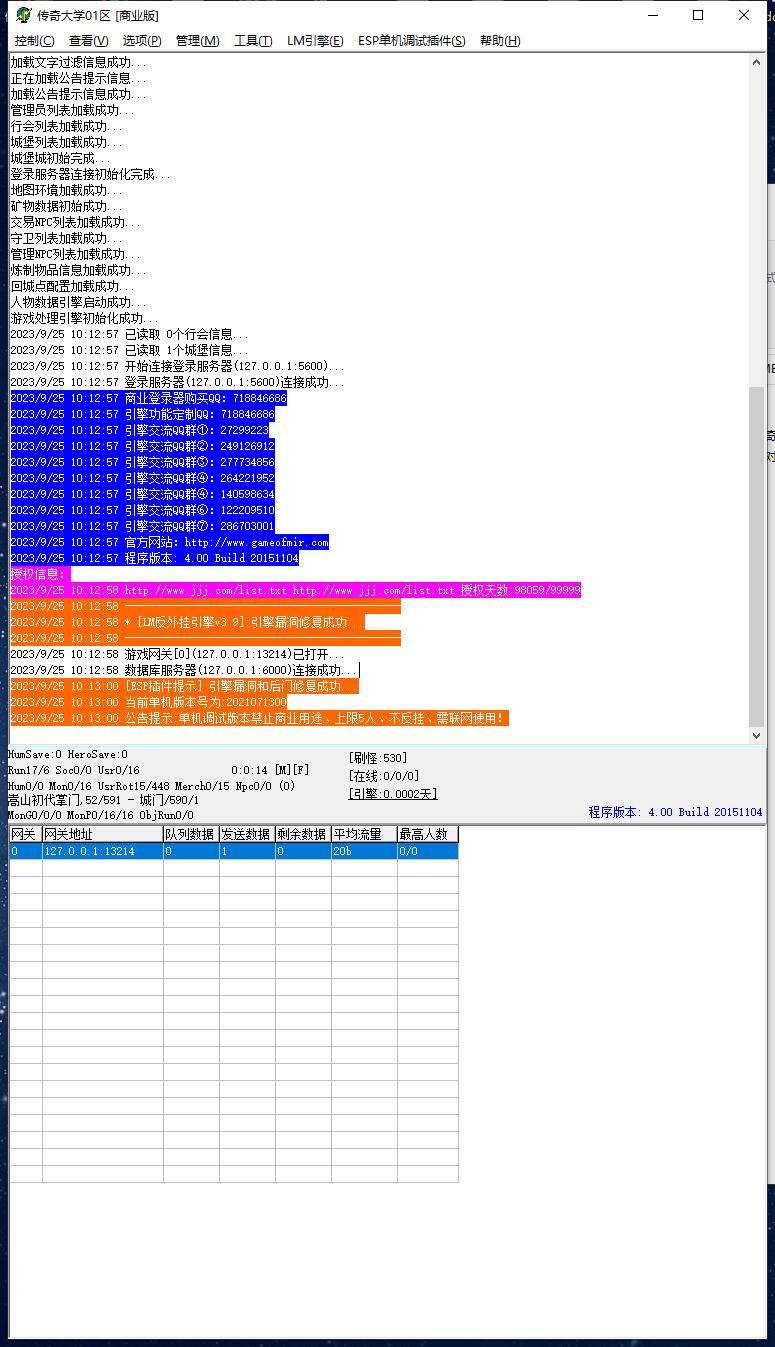775x1347 pixels.
Task: Click the Run17/6 Soc0/0 Usr0/16 status text
Action: click(x=74, y=771)
